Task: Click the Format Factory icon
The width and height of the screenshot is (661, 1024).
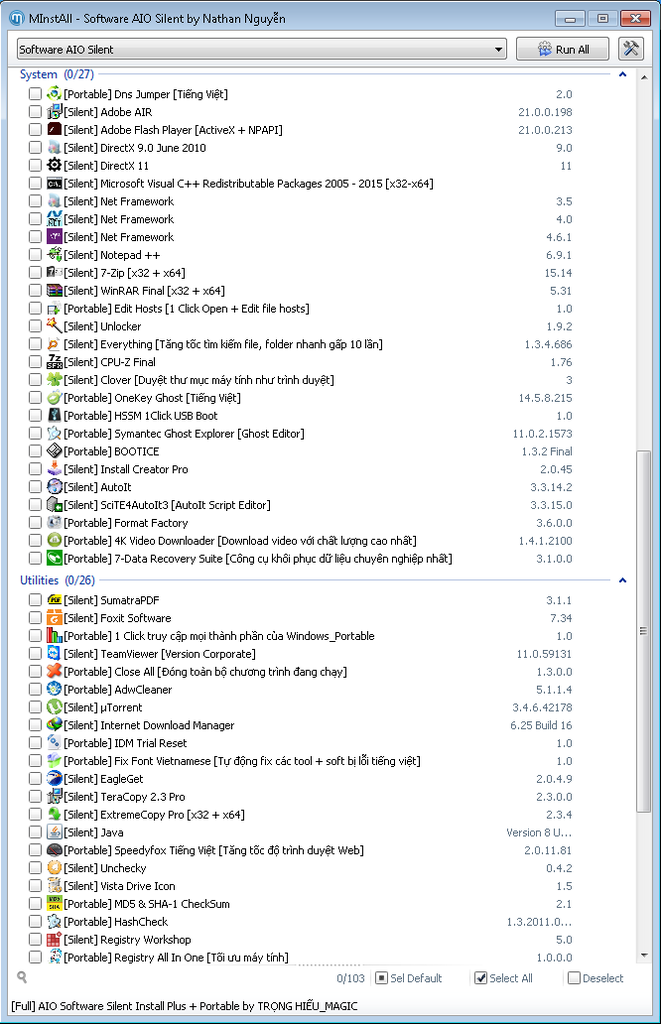Action: tap(54, 522)
